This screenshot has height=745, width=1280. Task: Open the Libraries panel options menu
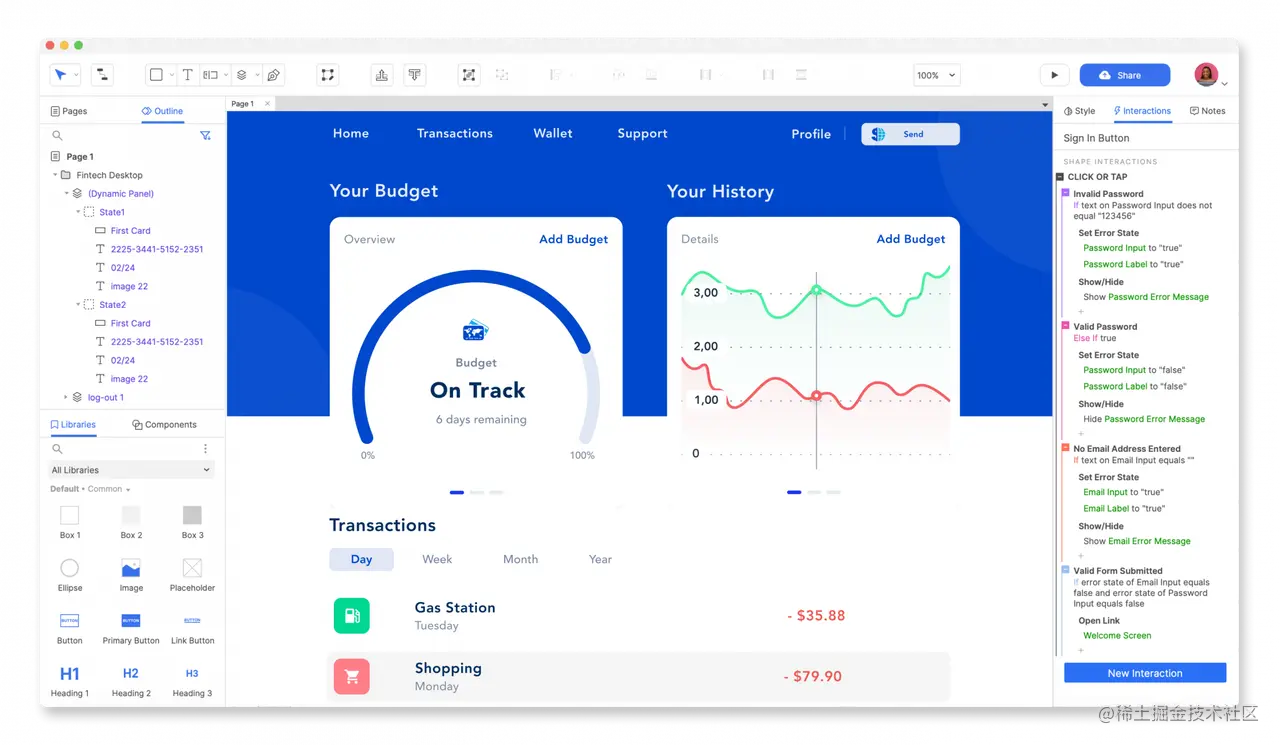click(x=206, y=449)
